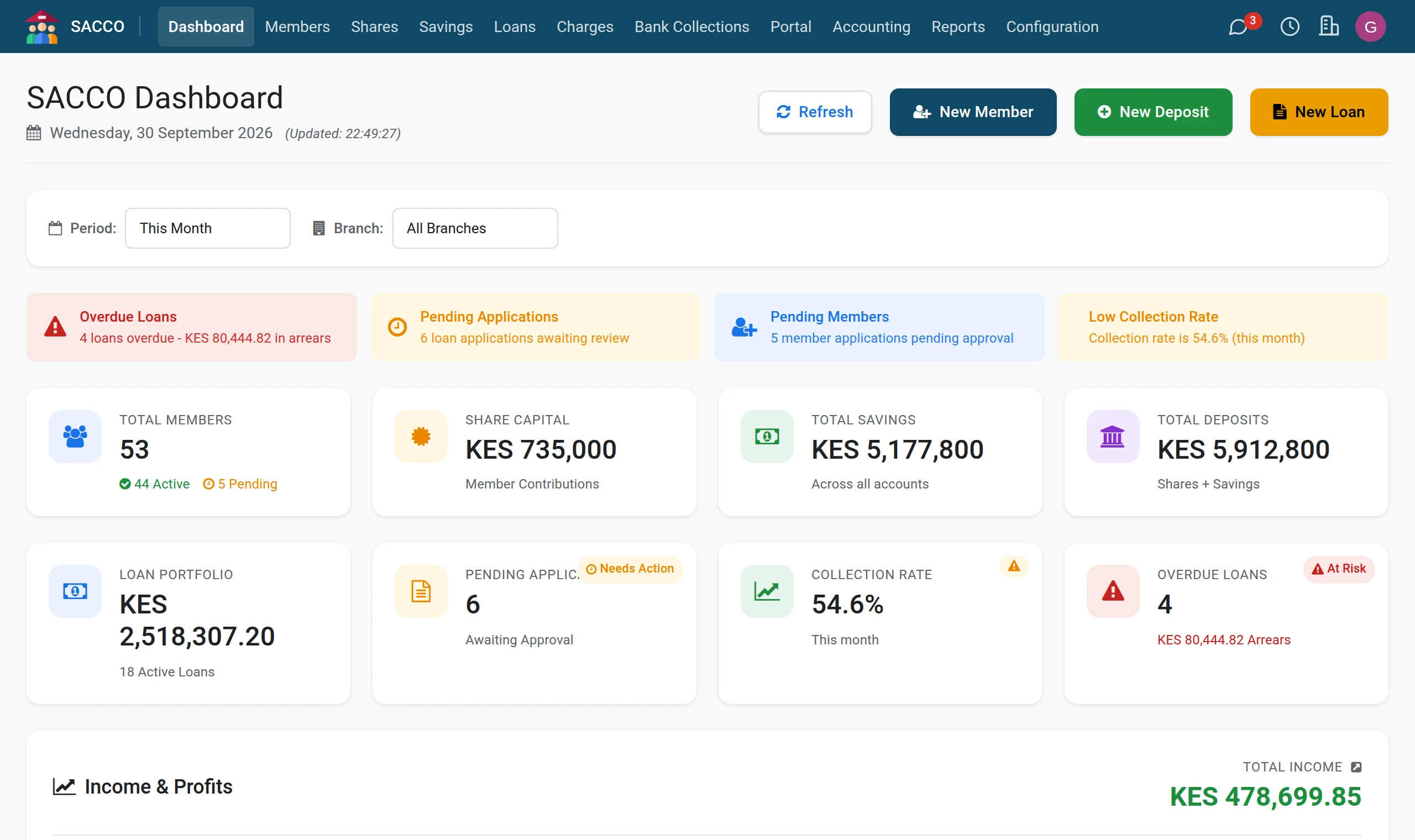This screenshot has height=840, width=1415.
Task: Select the Dashboard tab in navbar
Action: tap(206, 27)
